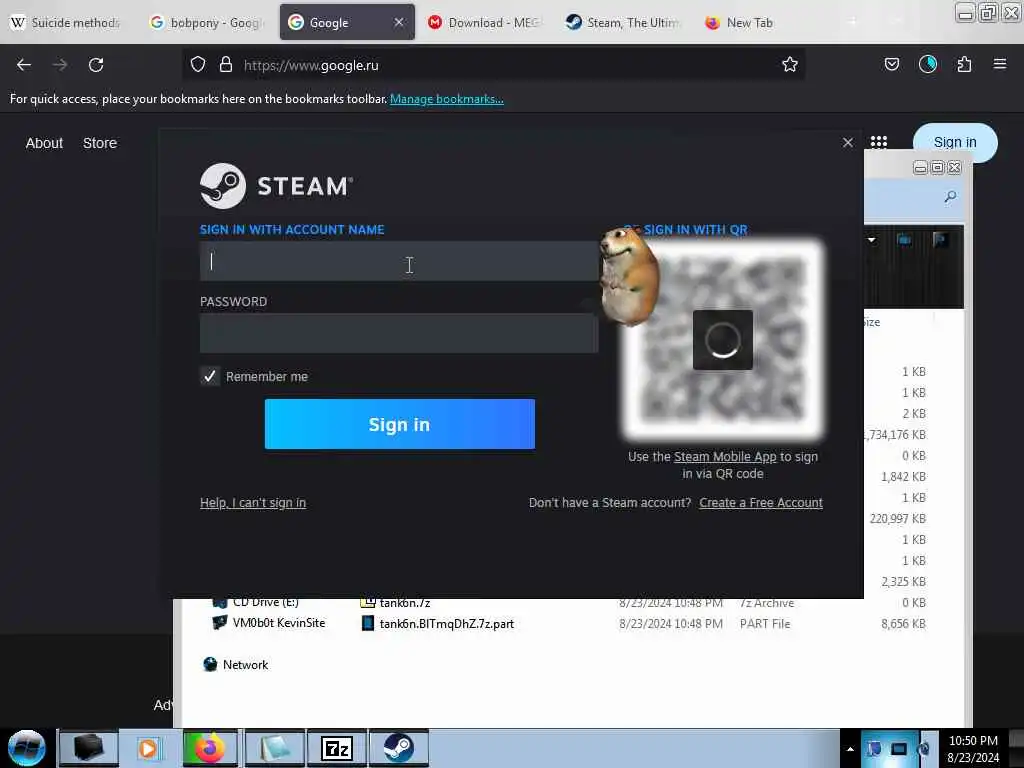This screenshot has height=768, width=1024.
Task: Select the tank6n.BITmqDhZ.7z.part file
Action: point(447,624)
